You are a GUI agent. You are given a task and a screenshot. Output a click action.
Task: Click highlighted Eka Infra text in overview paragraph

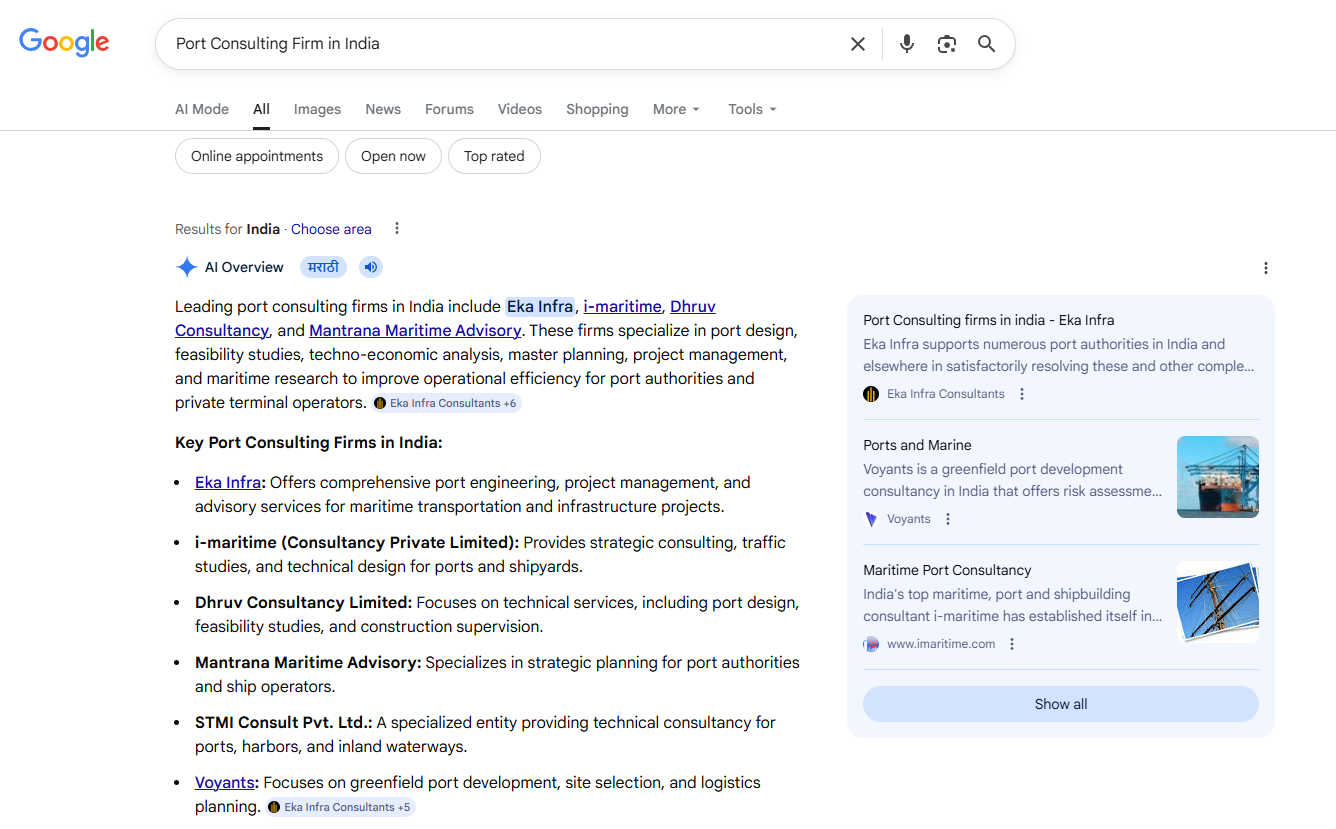(x=540, y=306)
